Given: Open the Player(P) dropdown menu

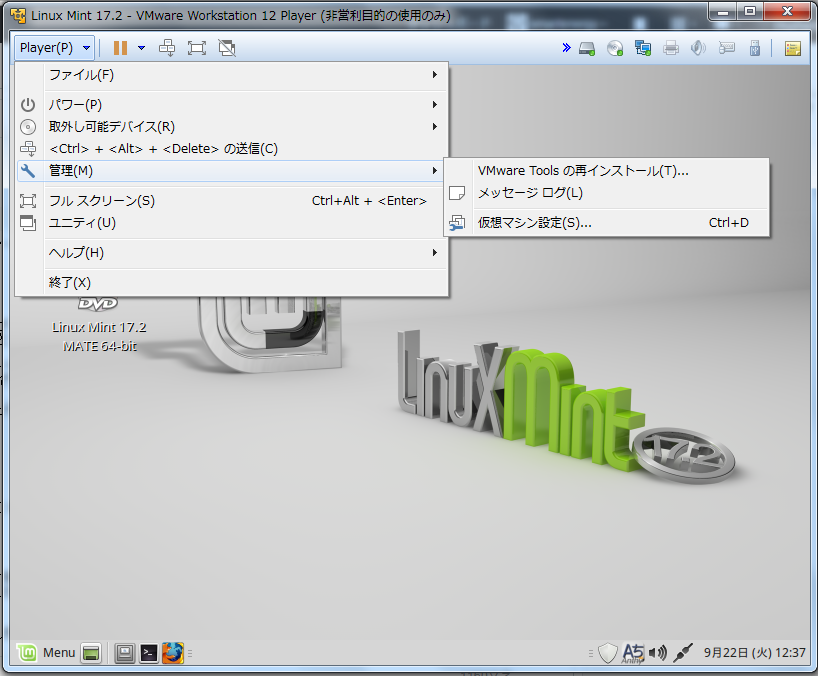Looking at the screenshot, I should click(x=54, y=48).
